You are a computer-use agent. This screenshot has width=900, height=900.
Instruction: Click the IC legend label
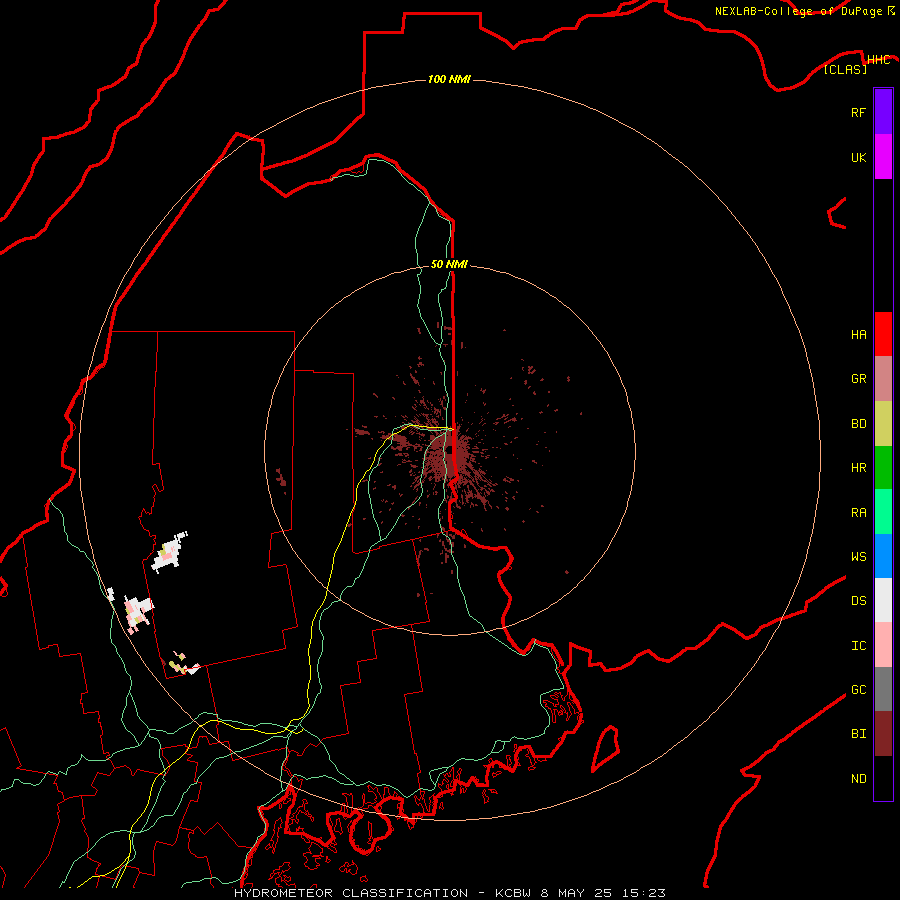tap(858, 646)
